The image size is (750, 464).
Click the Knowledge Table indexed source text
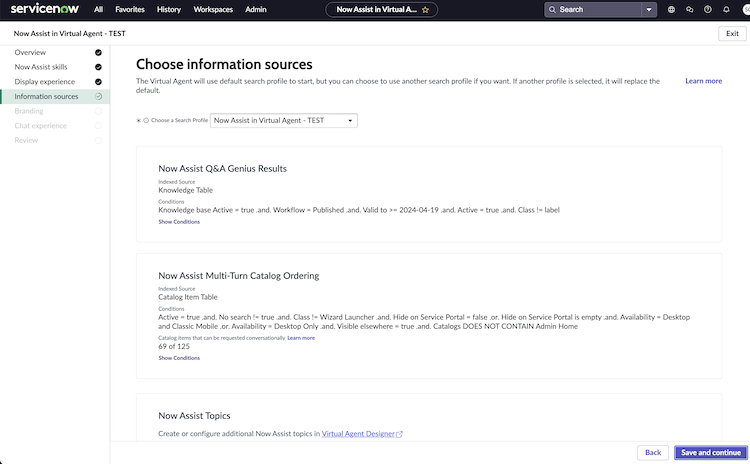point(186,190)
